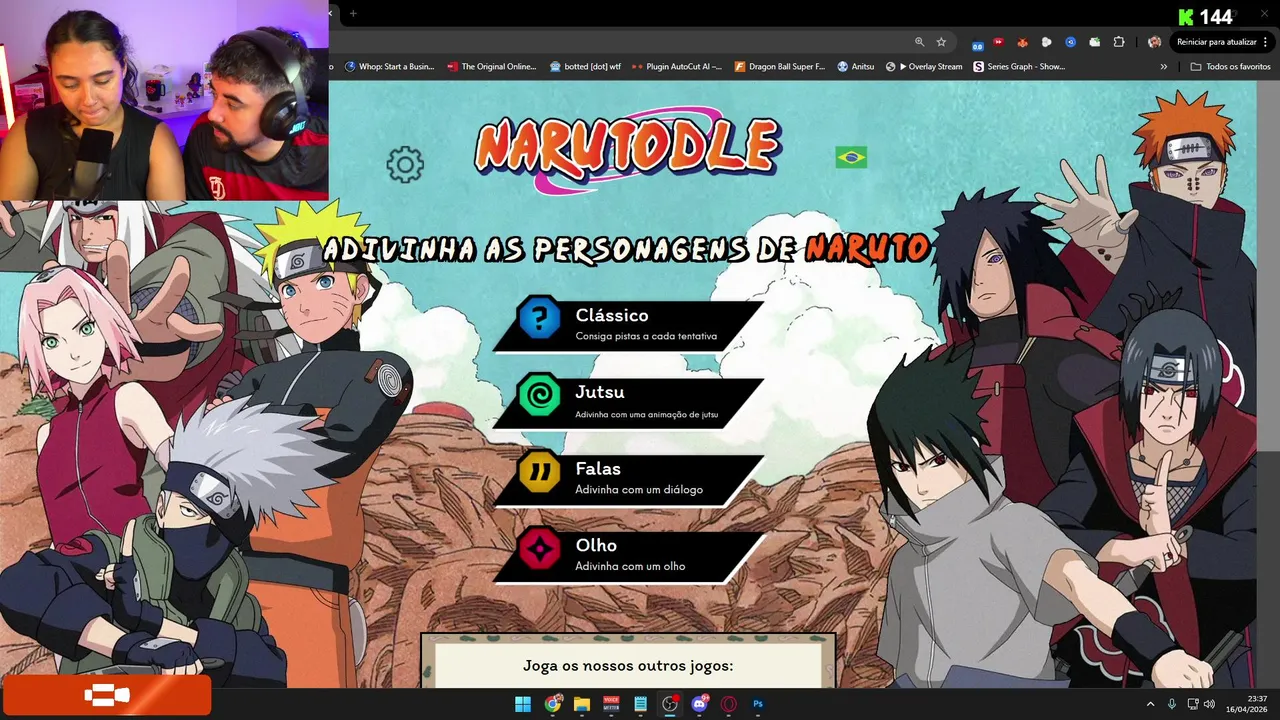The width and height of the screenshot is (1280, 720).
Task: Open Chrome from the taskbar
Action: pos(553,704)
